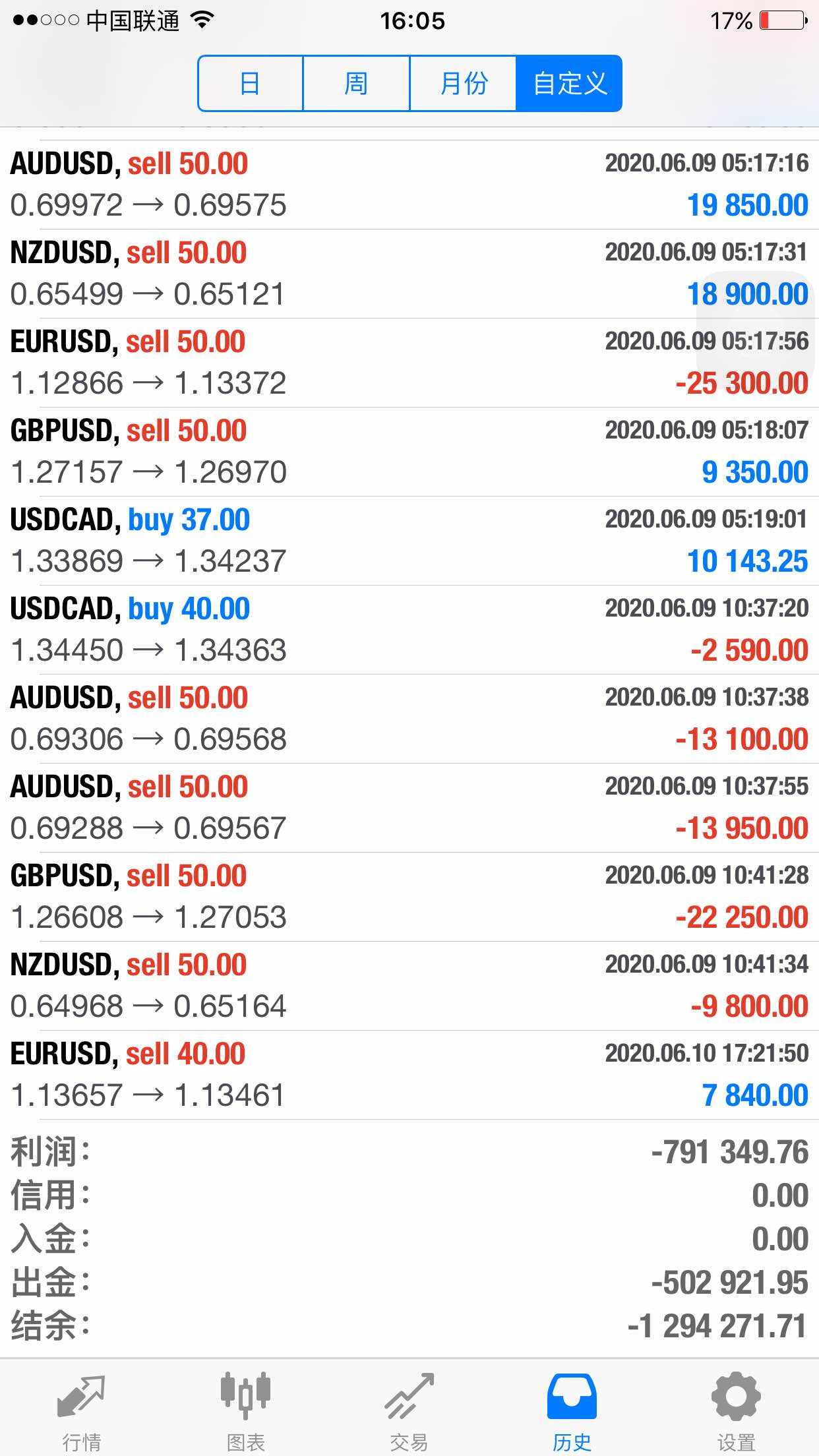Tap the status bar clock showing 16:05

412,21
